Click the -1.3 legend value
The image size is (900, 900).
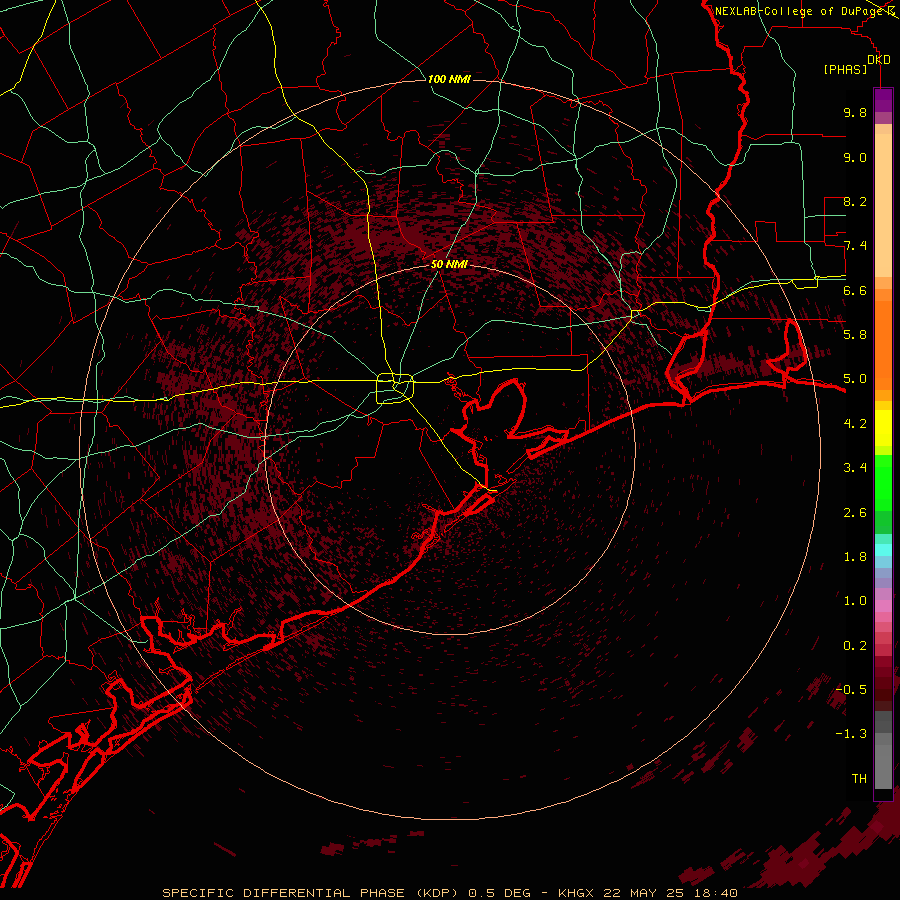tap(851, 734)
